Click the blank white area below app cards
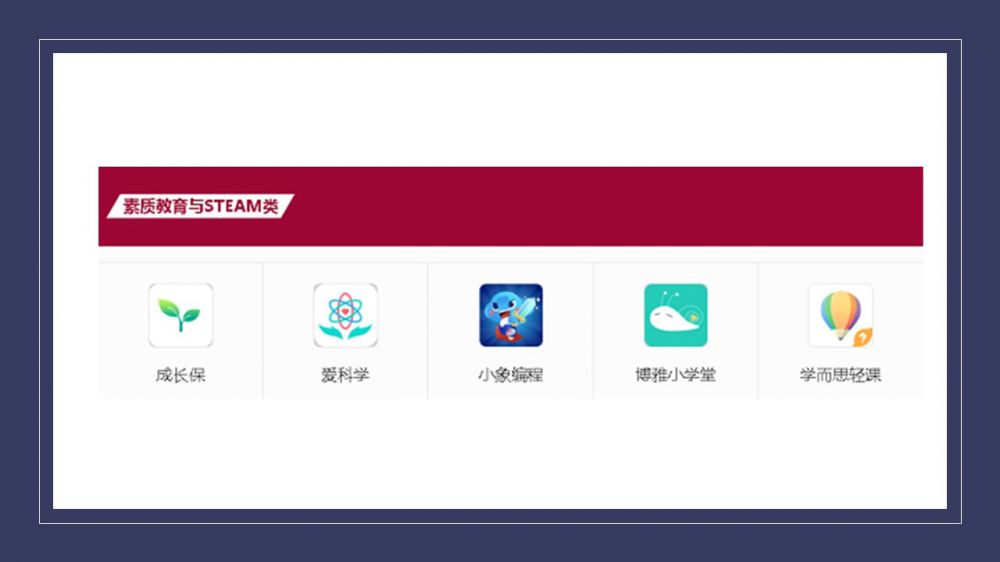 (x=500, y=454)
